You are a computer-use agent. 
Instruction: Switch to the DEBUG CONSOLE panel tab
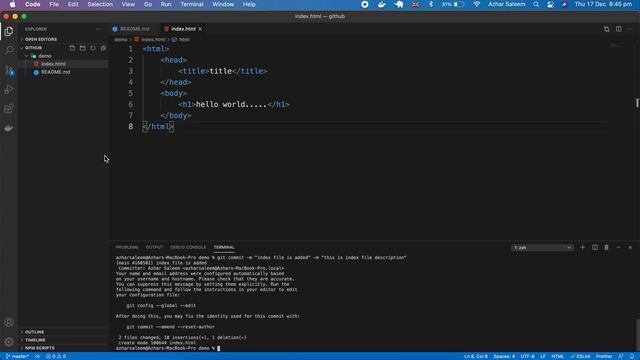(x=188, y=247)
